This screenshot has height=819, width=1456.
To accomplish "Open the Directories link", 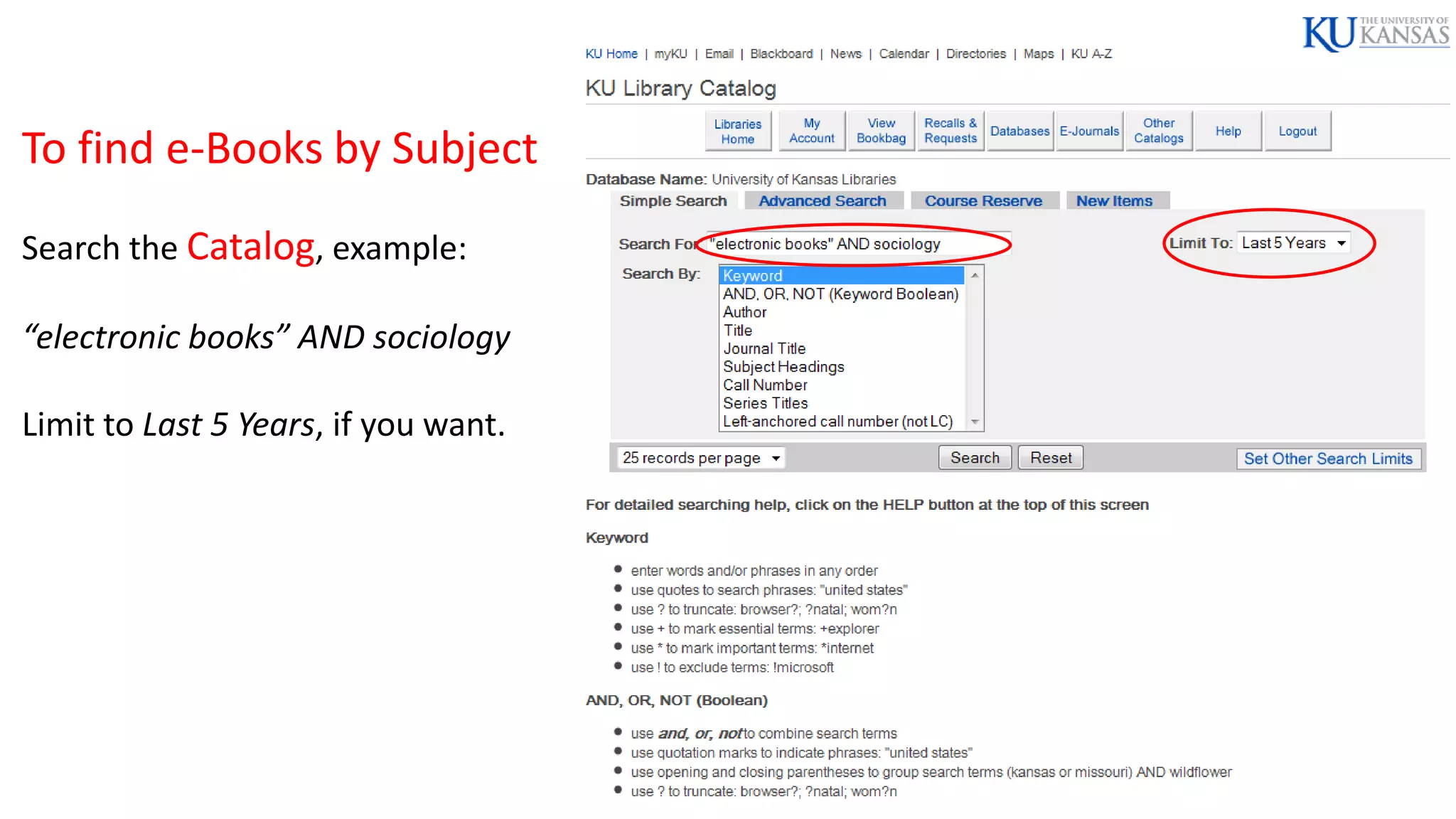I will point(975,54).
